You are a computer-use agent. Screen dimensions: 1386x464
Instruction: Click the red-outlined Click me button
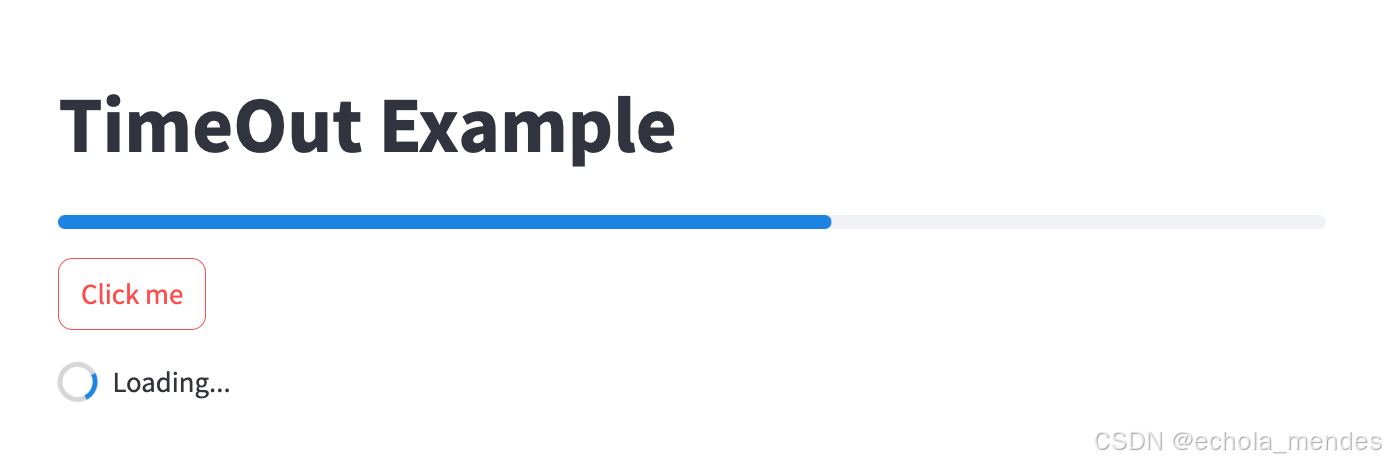click(132, 294)
